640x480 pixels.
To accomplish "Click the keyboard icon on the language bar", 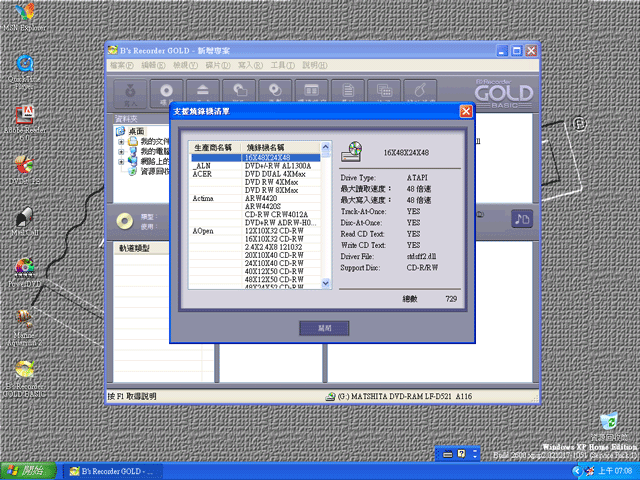I will tap(448, 454).
